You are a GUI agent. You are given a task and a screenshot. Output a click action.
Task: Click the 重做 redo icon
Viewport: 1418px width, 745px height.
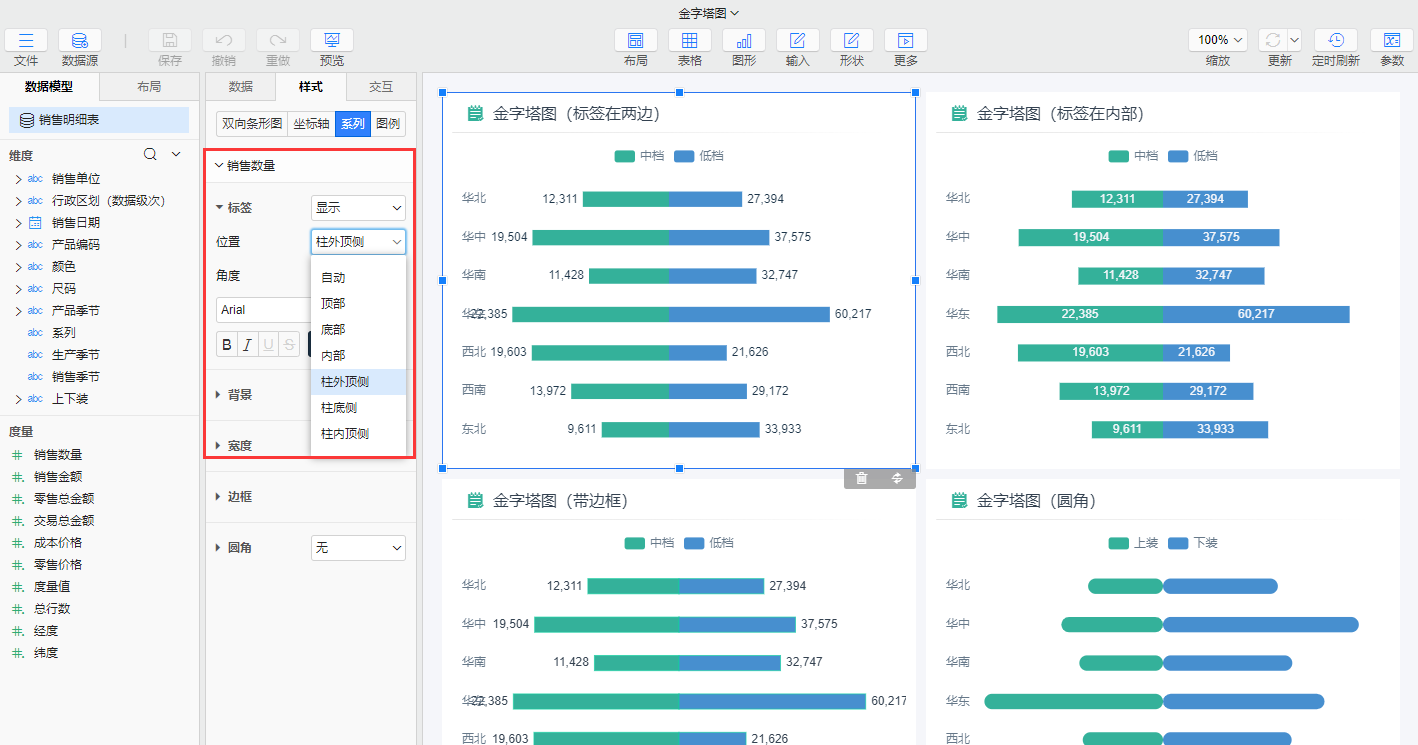click(x=278, y=40)
